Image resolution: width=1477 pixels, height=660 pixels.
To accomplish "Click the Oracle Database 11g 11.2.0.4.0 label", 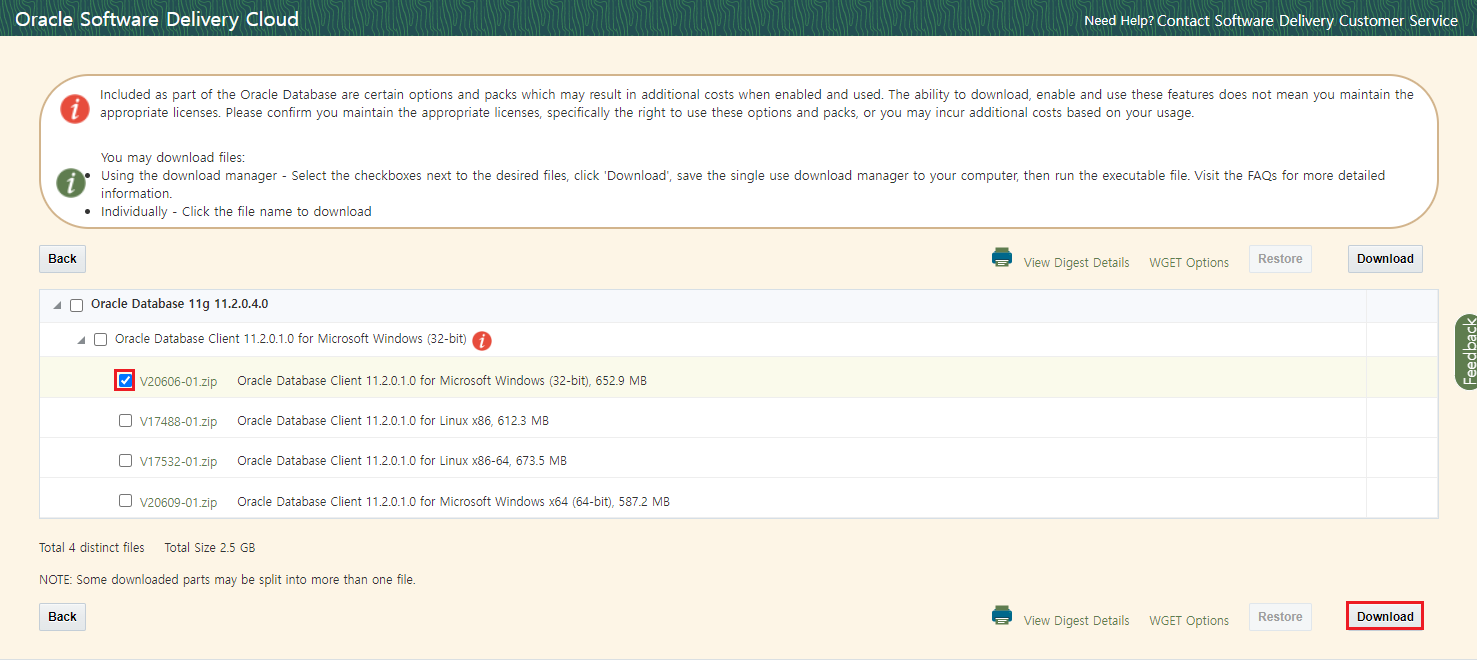I will point(179,304).
